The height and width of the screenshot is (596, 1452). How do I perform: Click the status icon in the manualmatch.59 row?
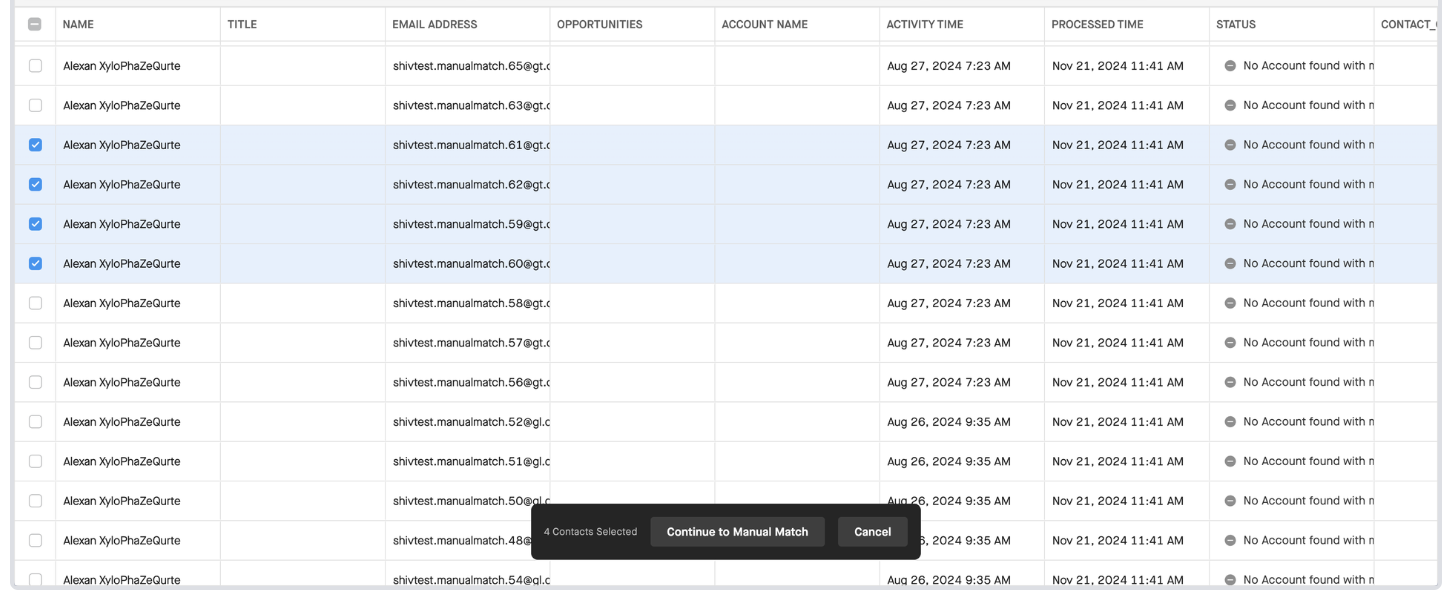[1229, 224]
